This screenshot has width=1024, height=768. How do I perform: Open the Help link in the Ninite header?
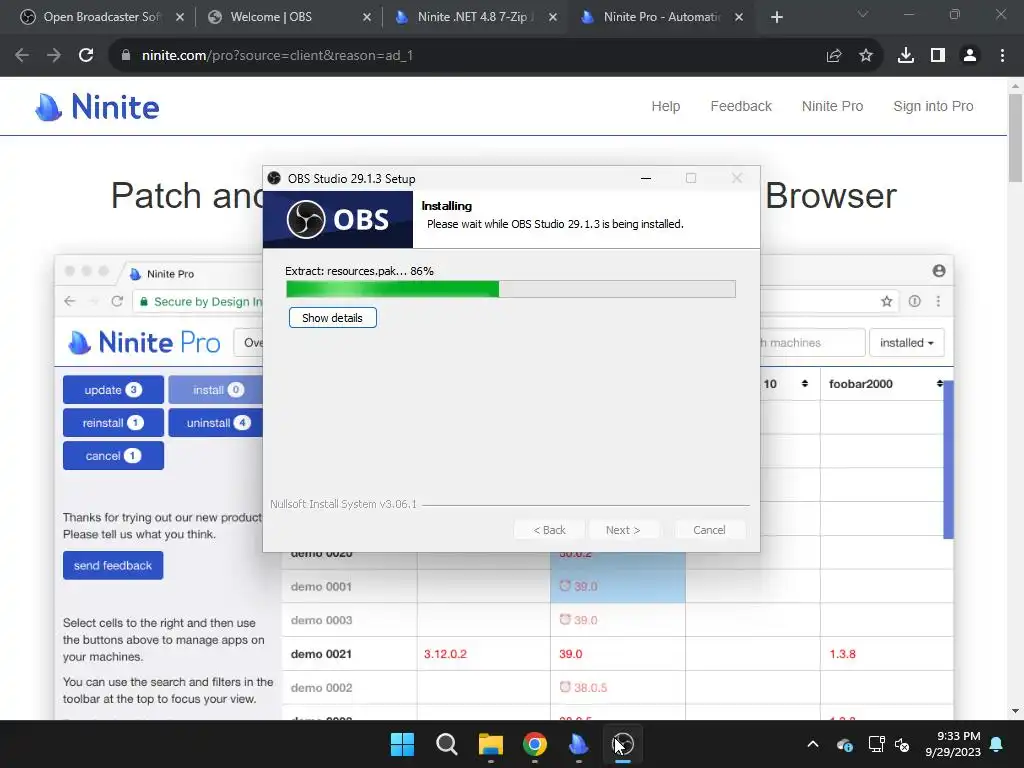(x=665, y=106)
